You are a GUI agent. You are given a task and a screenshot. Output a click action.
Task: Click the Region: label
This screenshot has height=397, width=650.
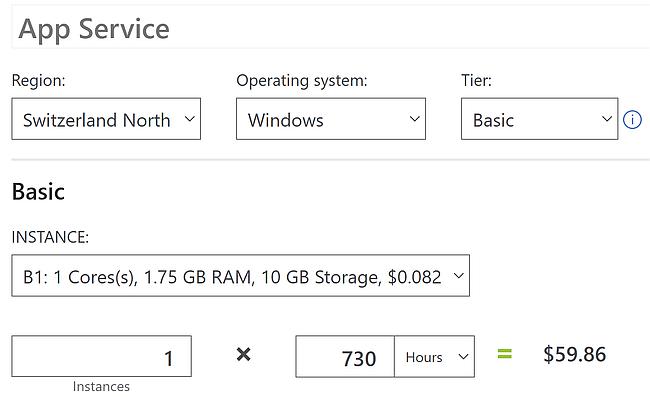pyautogui.click(x=39, y=80)
